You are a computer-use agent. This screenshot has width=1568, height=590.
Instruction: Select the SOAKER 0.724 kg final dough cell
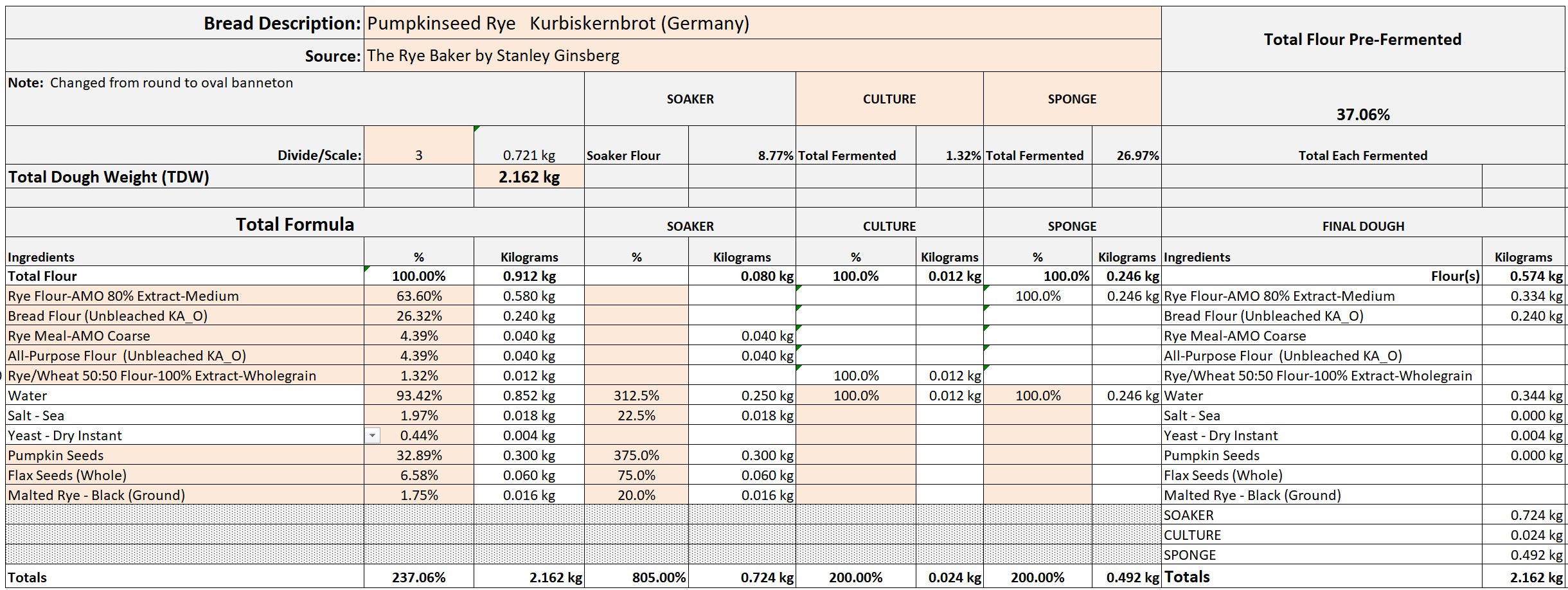[x=1522, y=515]
